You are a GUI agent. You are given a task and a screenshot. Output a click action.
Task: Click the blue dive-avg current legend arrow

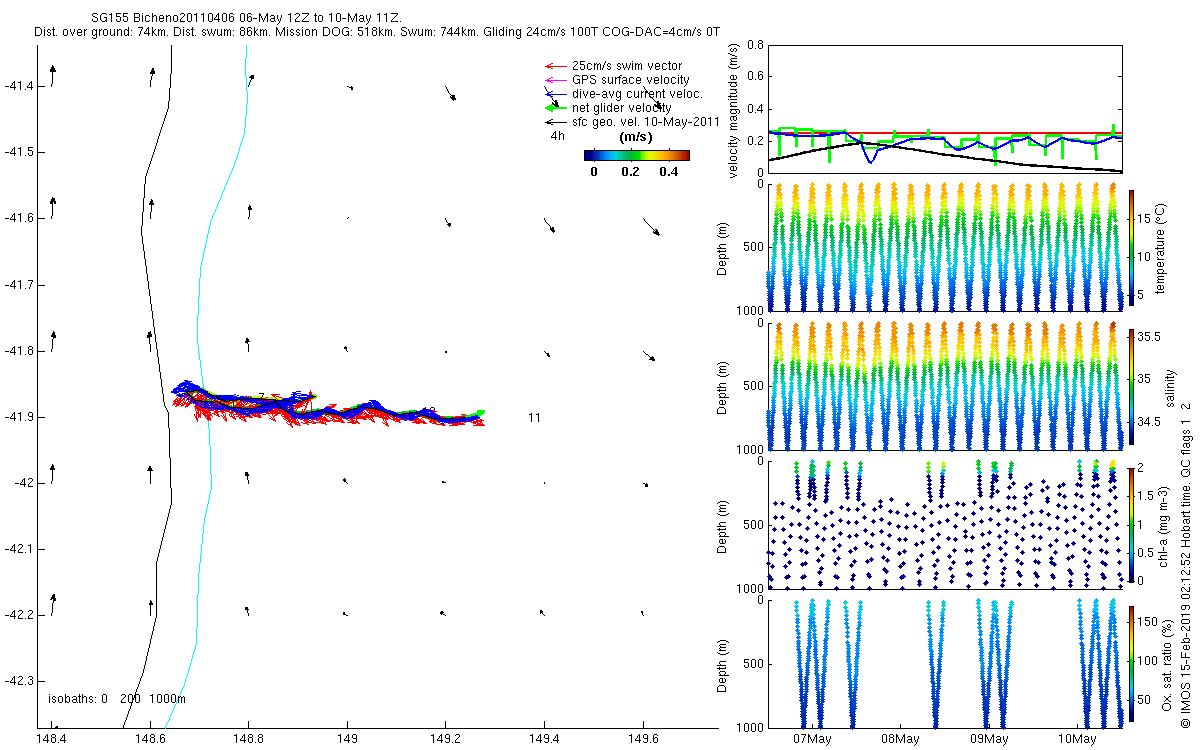554,93
